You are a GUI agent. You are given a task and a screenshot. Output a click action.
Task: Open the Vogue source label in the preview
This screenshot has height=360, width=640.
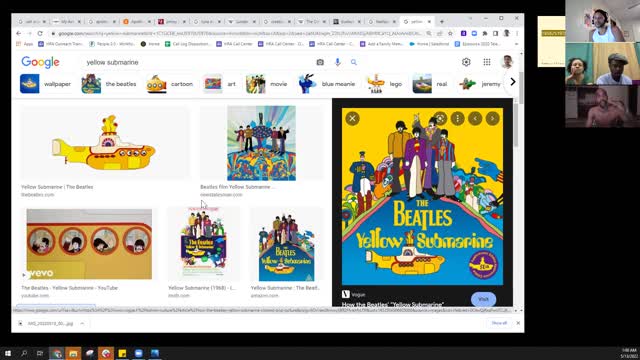[x=354, y=294]
